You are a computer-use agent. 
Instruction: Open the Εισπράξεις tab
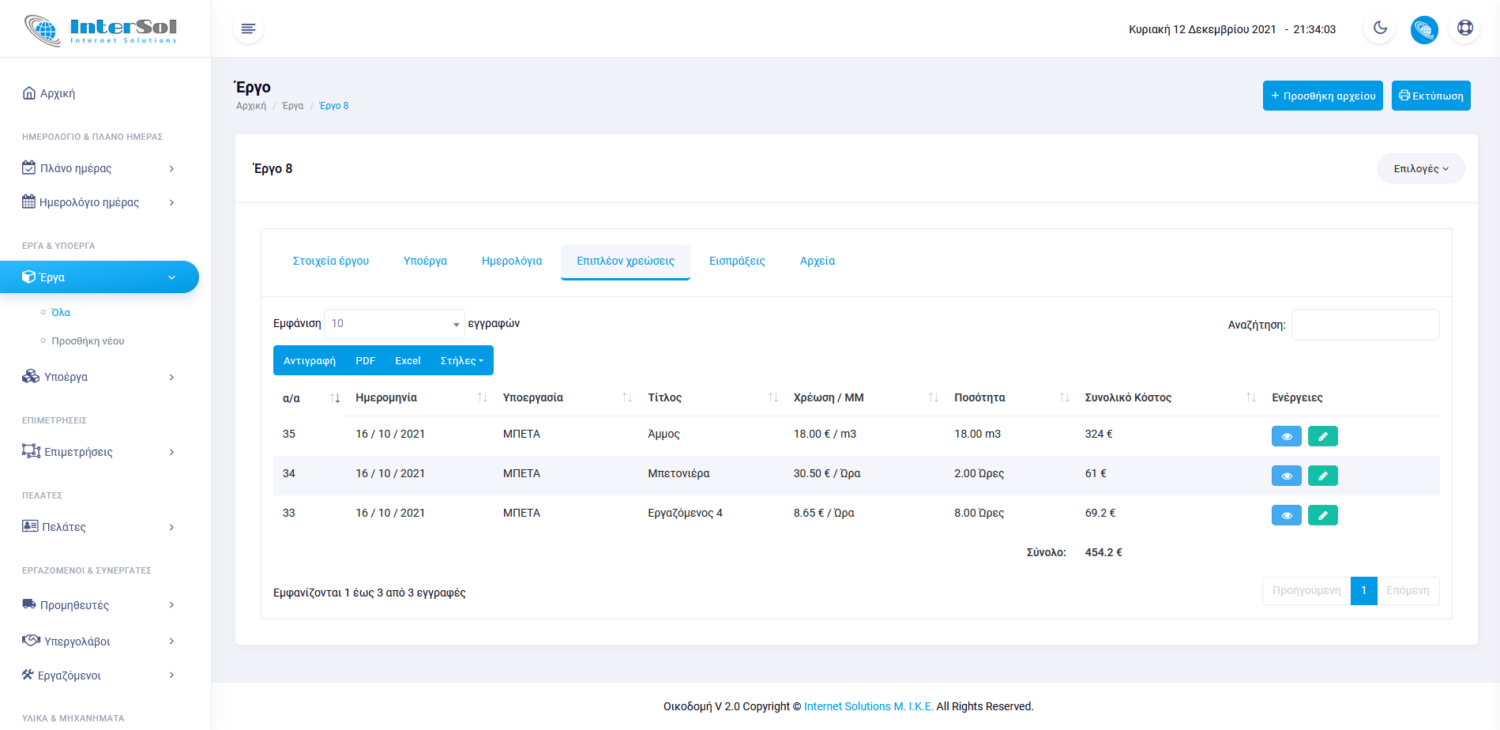pyautogui.click(x=737, y=261)
